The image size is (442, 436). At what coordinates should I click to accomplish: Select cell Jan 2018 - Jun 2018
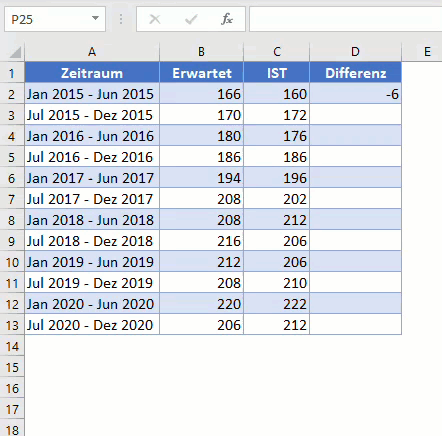[92, 220]
